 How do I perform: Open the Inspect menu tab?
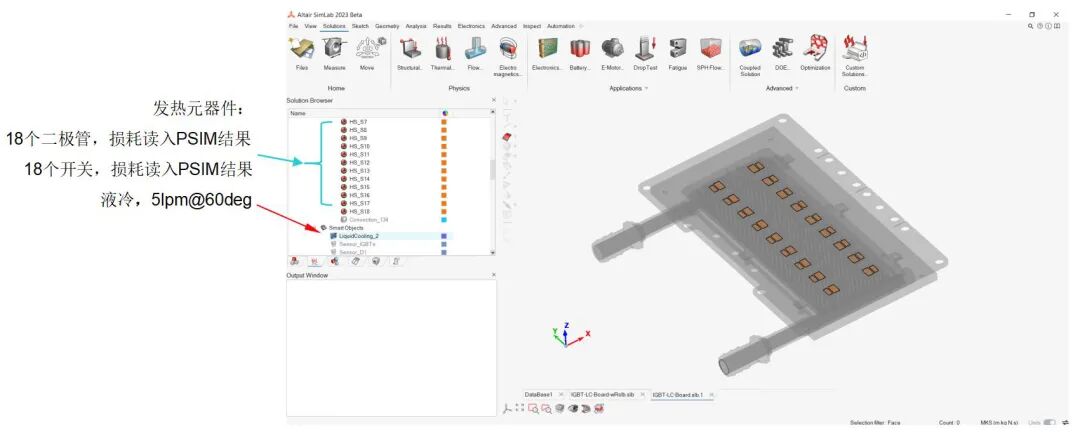pos(532,26)
